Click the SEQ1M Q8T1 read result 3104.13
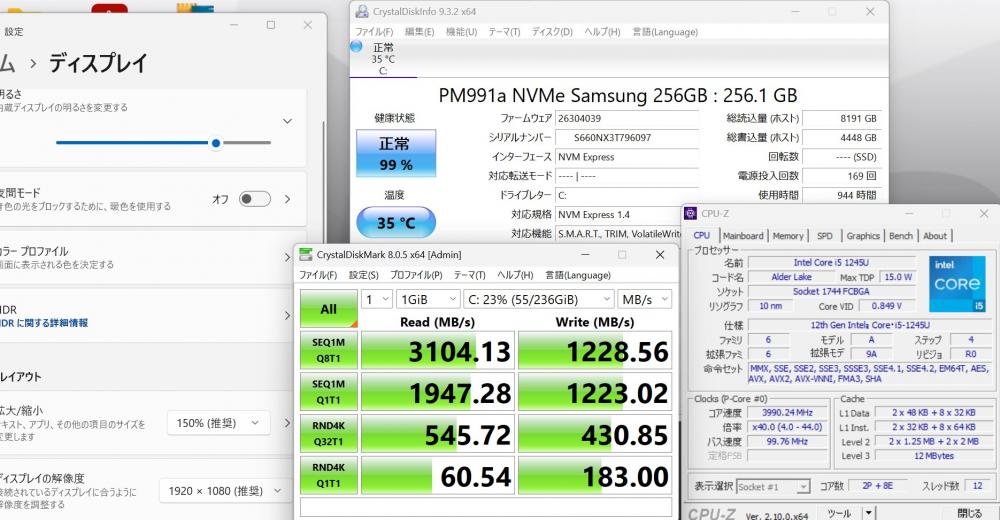Image resolution: width=1000 pixels, height=520 pixels. click(x=438, y=351)
